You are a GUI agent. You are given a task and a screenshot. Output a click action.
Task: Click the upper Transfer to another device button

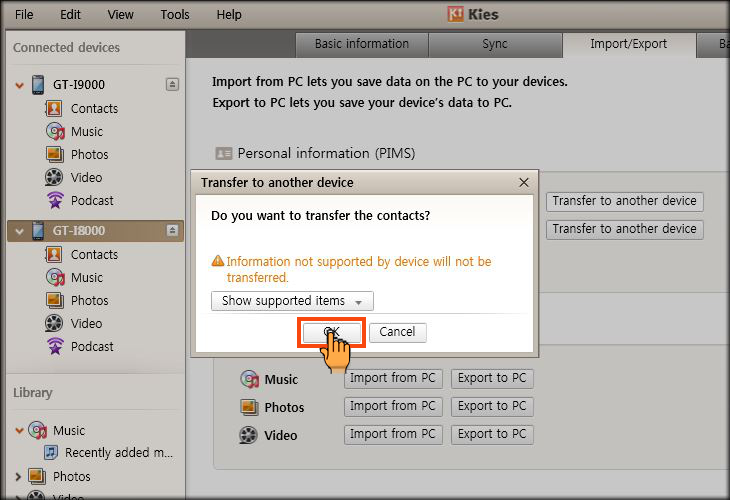[x=624, y=201]
